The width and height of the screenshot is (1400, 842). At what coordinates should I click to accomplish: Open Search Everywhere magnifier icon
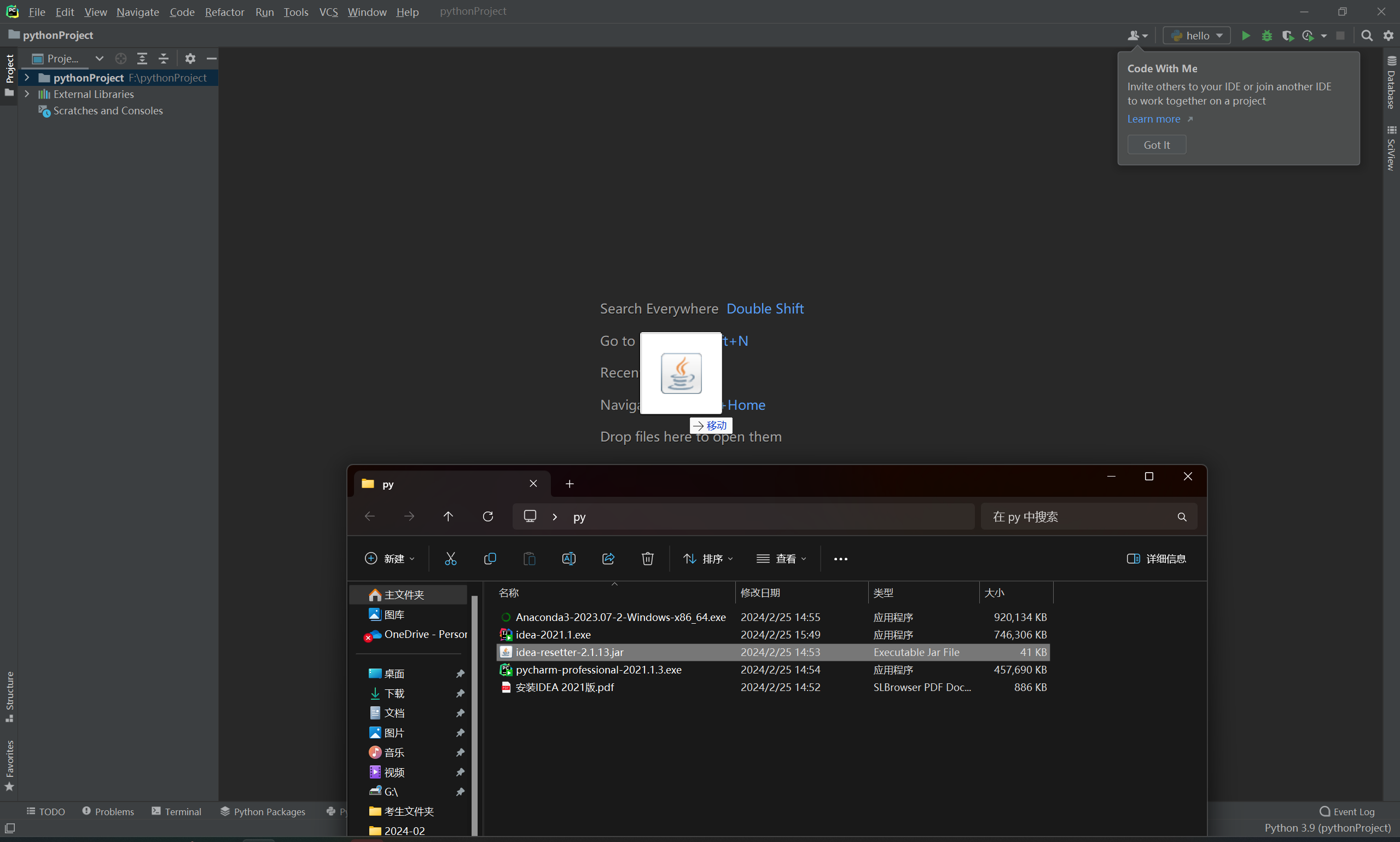tap(1367, 36)
